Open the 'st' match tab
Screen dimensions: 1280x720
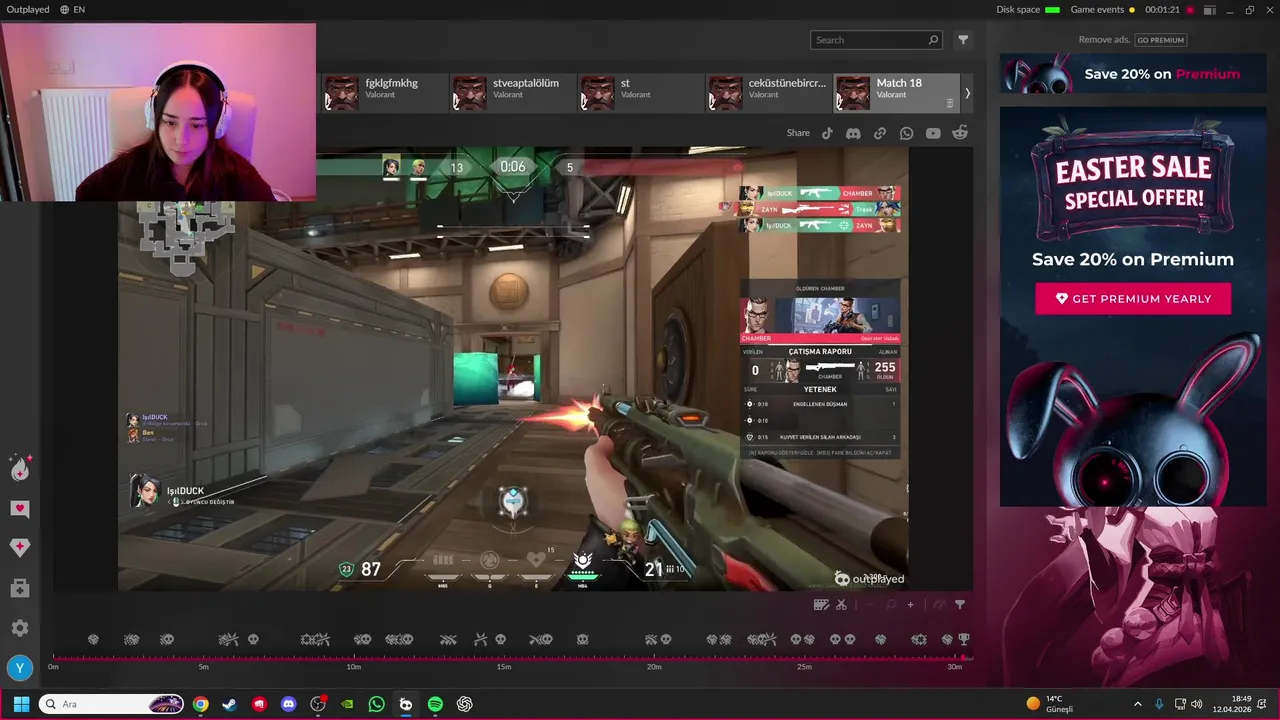[x=641, y=92]
